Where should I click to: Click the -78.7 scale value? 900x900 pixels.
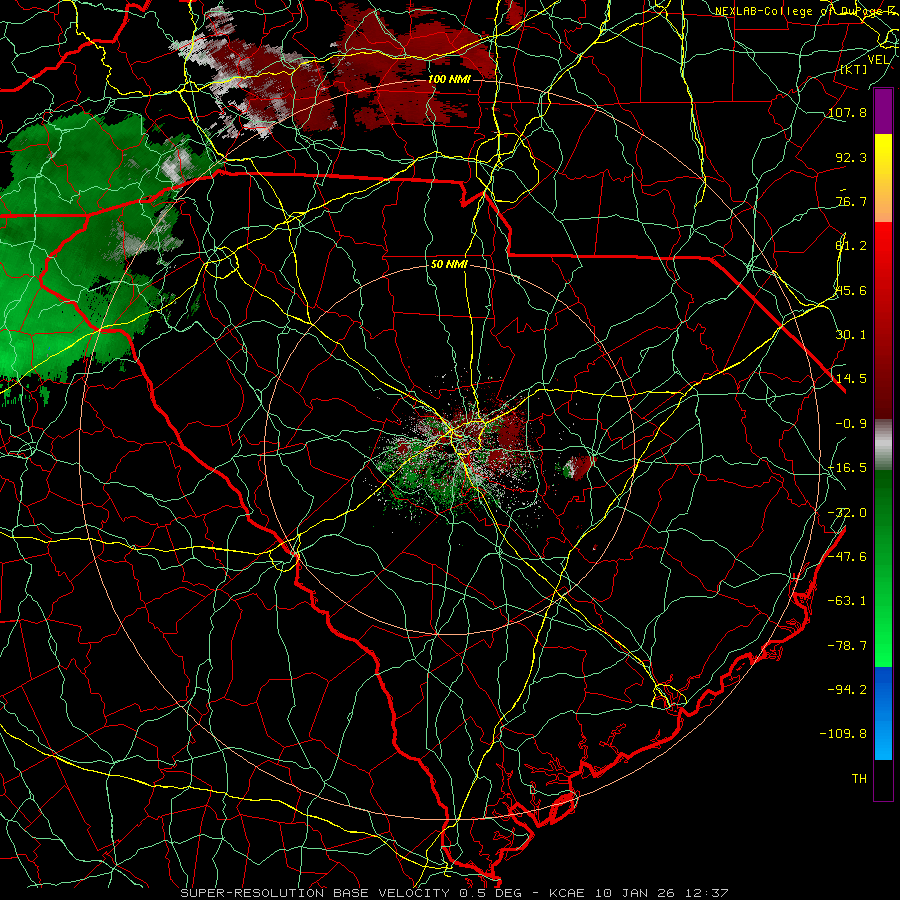847,646
